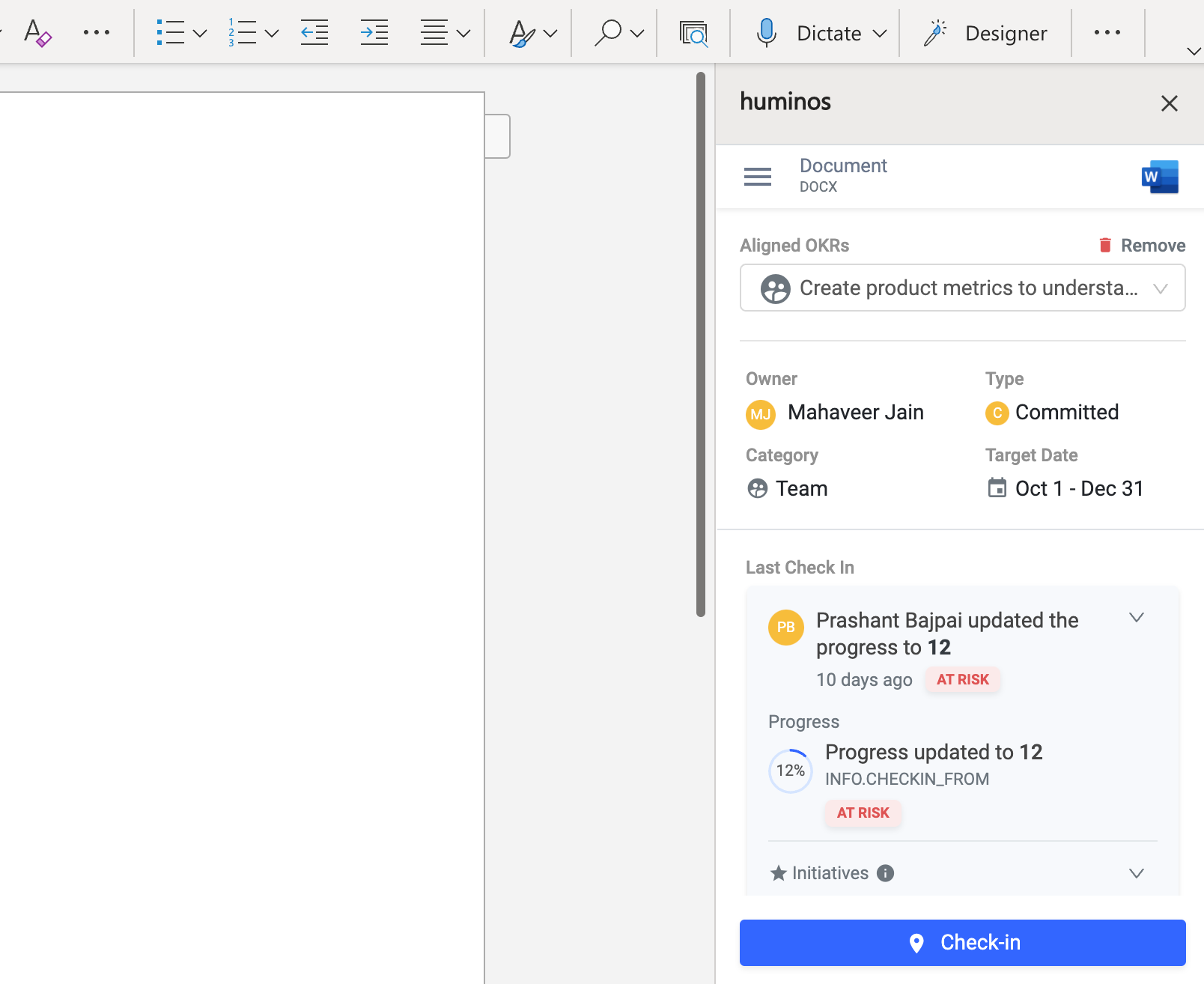Image resolution: width=1204 pixels, height=984 pixels.
Task: Click the Word document icon
Action: (x=1160, y=177)
